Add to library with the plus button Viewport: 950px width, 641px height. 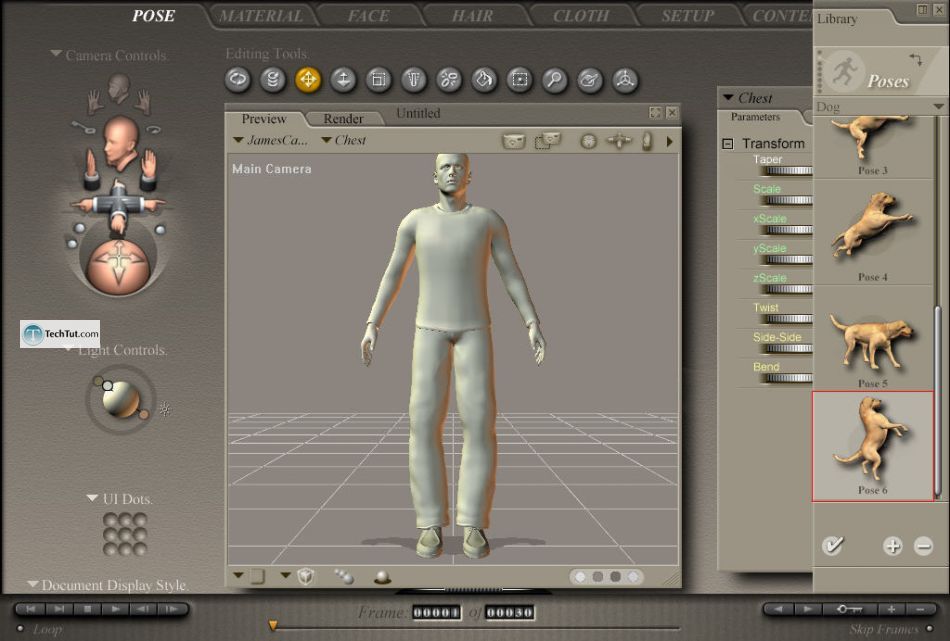click(892, 546)
